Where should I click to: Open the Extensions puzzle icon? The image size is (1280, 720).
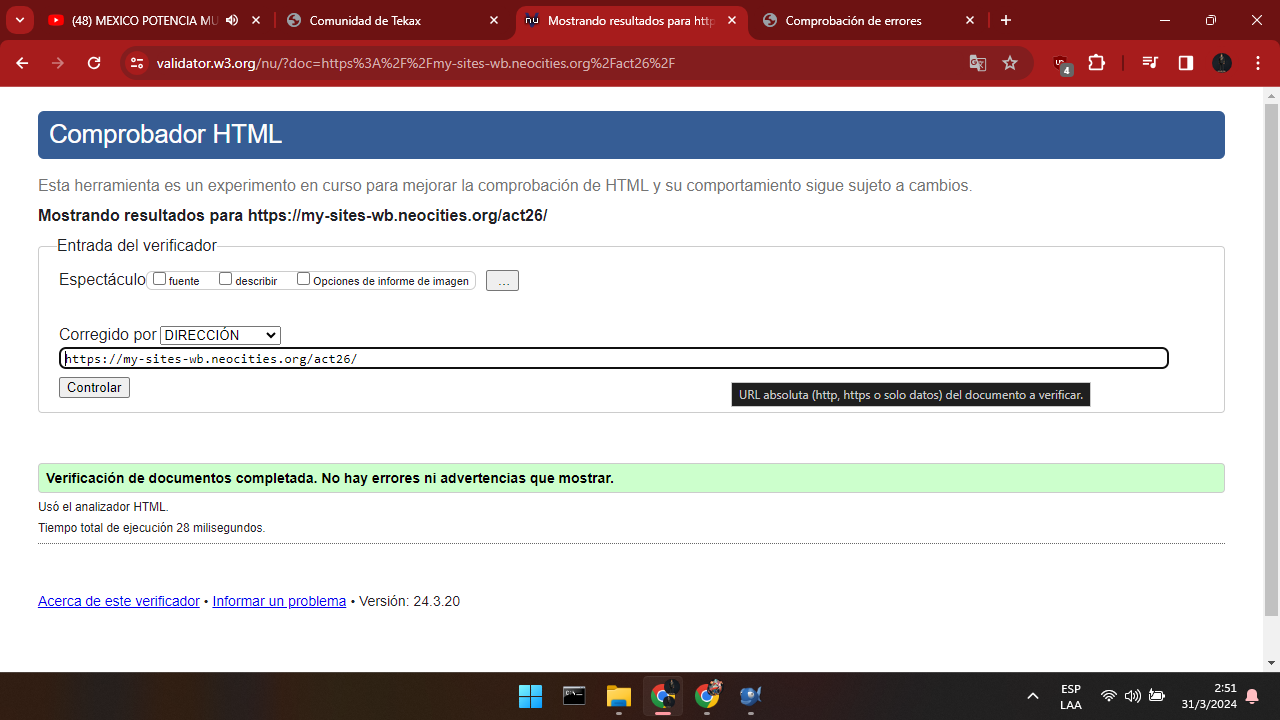[x=1097, y=63]
